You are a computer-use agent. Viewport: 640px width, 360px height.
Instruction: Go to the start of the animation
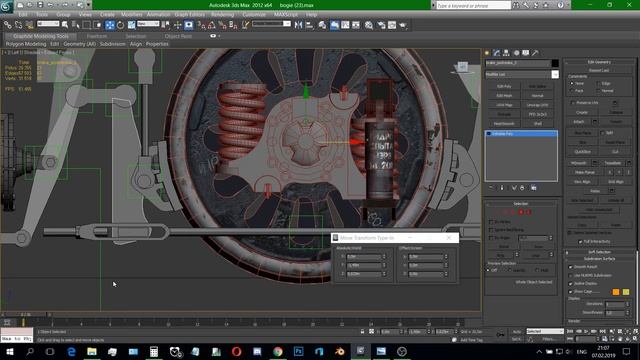[x=570, y=331]
